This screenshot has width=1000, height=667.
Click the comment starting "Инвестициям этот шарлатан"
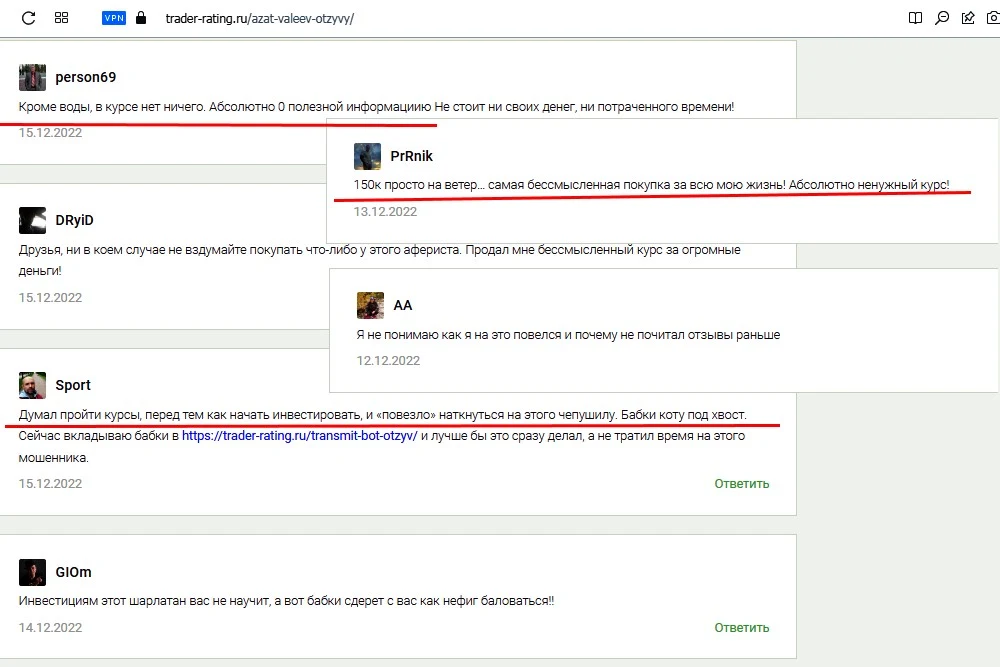click(286, 601)
